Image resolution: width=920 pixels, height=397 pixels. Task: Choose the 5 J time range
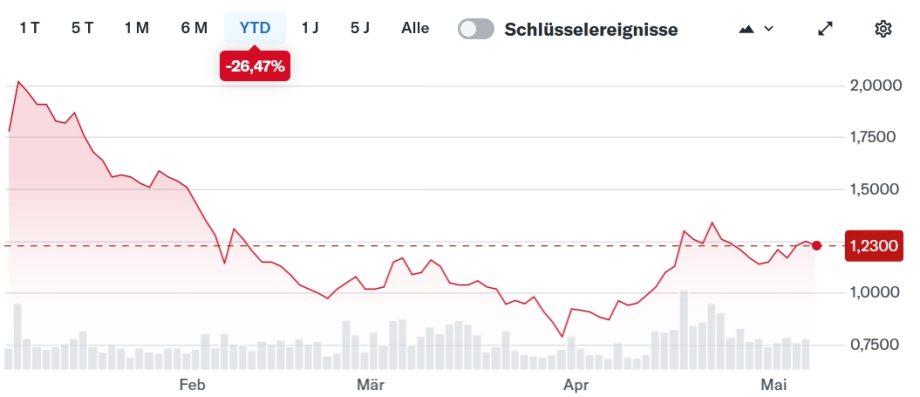click(360, 28)
